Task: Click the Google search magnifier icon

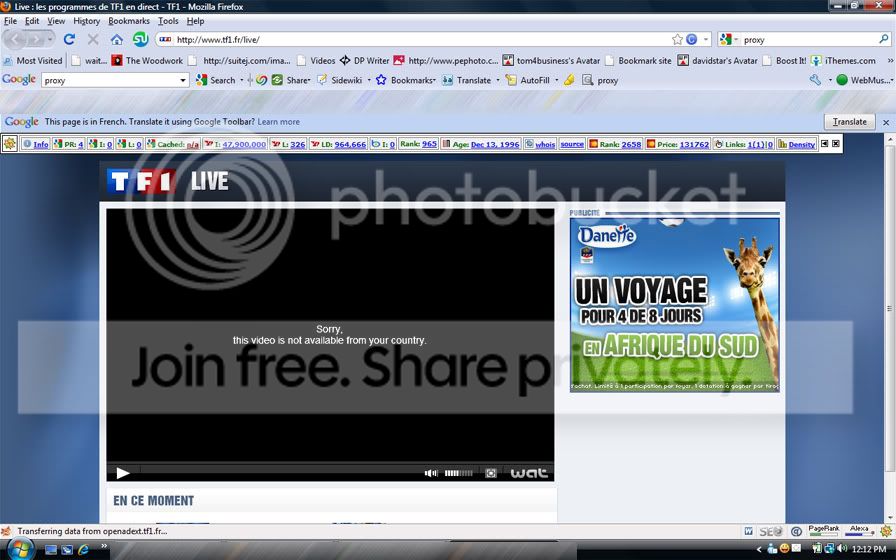Action: point(884,39)
